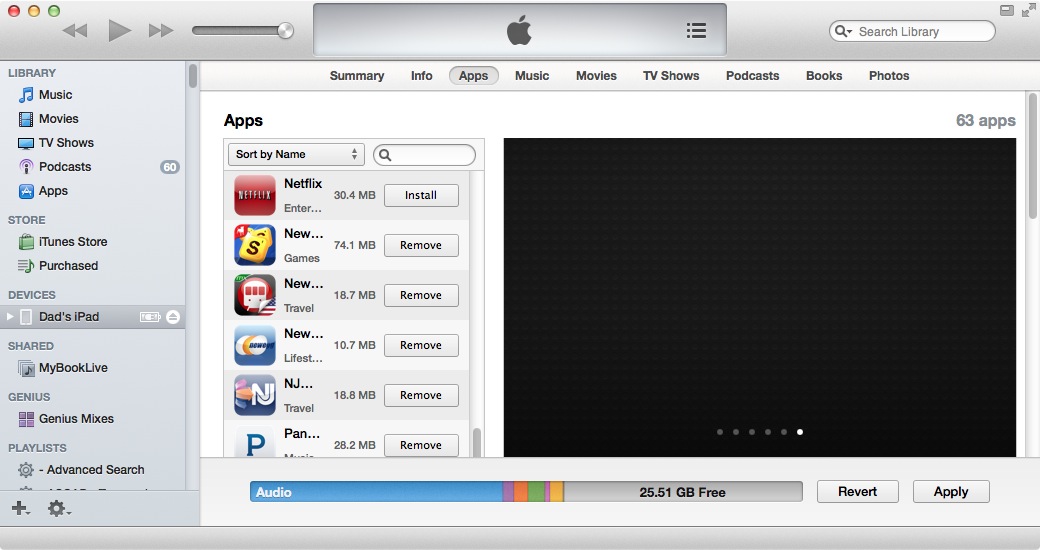Screen dimensions: 1040x550
Task: Select the Apps tab
Action: [474, 76]
